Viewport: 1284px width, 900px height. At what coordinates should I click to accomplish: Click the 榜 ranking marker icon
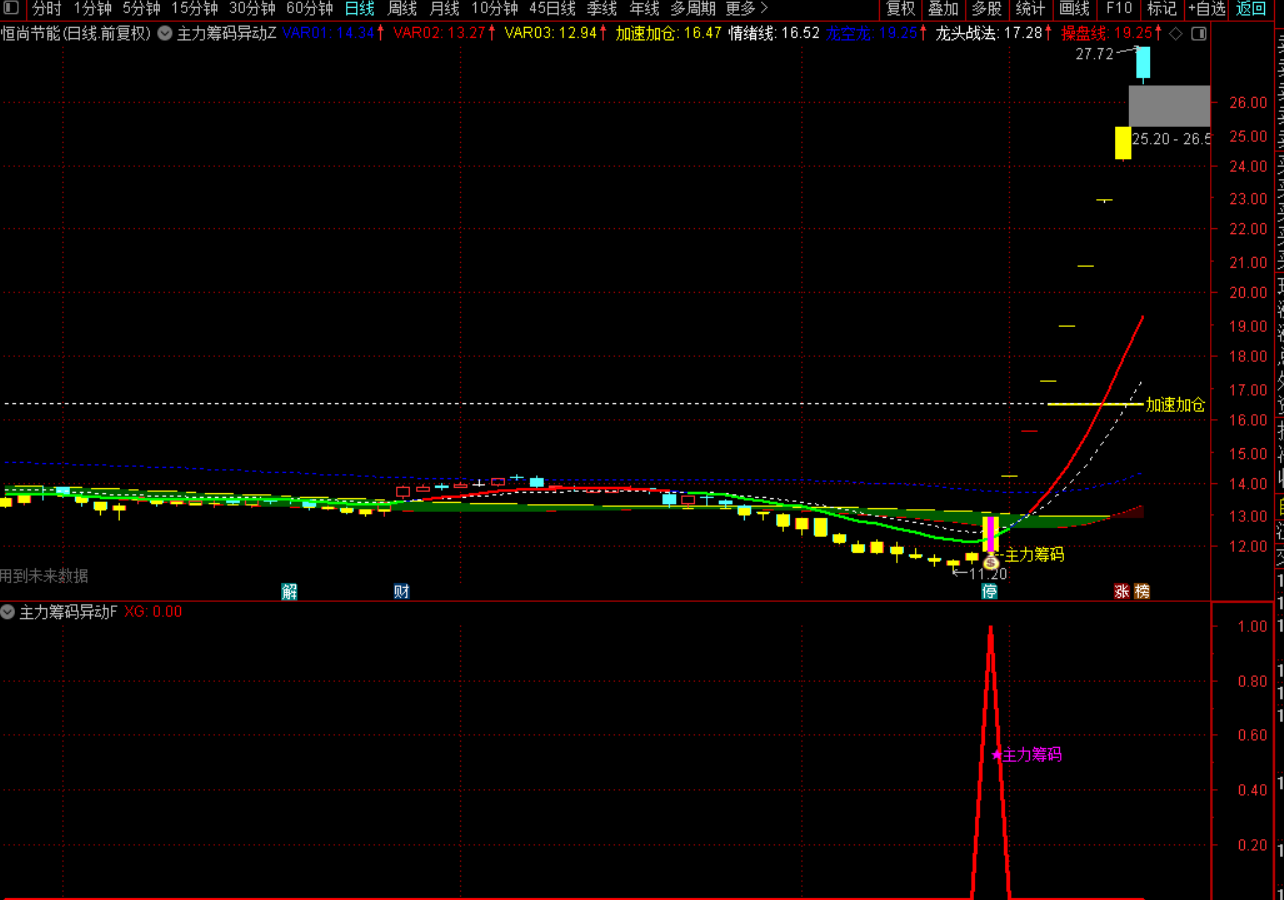(1142, 591)
